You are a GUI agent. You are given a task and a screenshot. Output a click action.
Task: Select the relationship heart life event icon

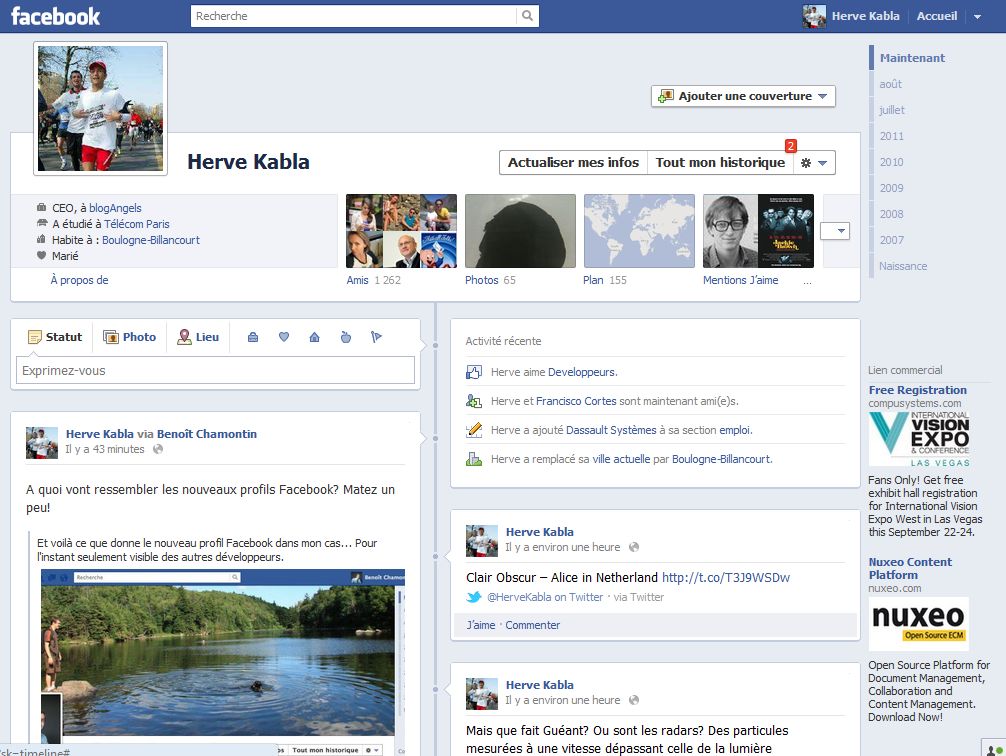(x=284, y=337)
